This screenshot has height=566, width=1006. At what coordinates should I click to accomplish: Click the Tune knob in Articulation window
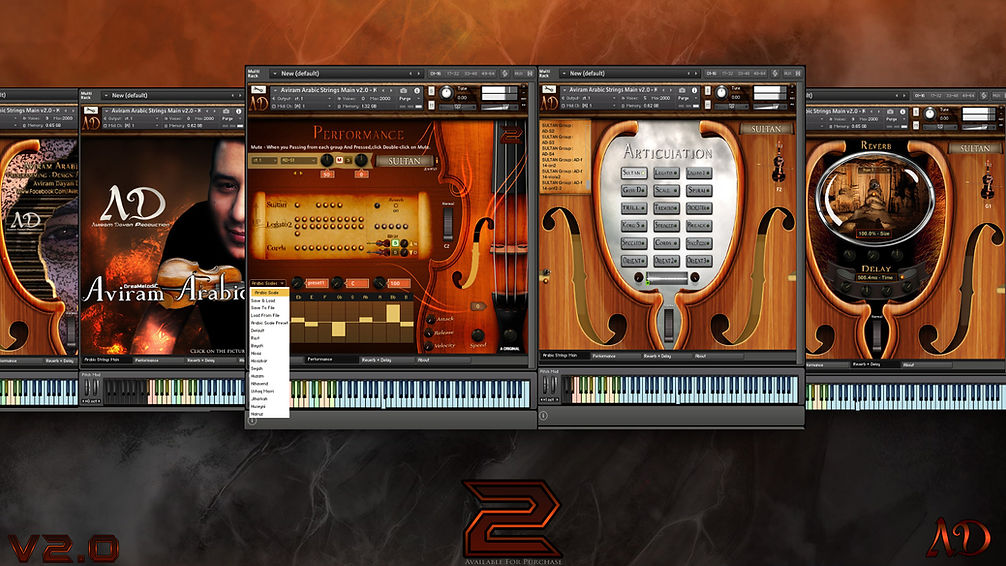721,94
